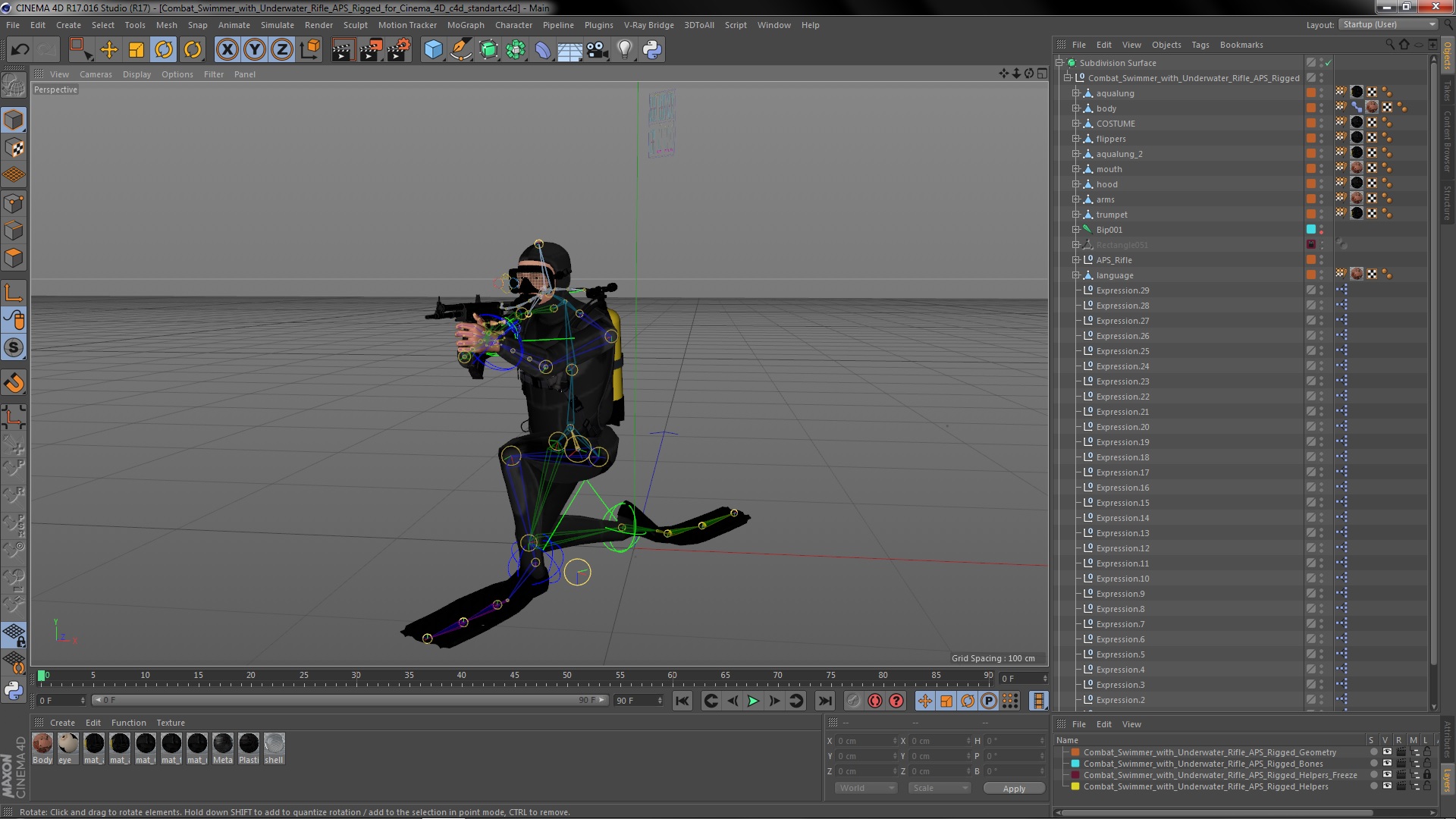
Task: Click frame 45 on timeline ruler
Action: click(x=514, y=675)
